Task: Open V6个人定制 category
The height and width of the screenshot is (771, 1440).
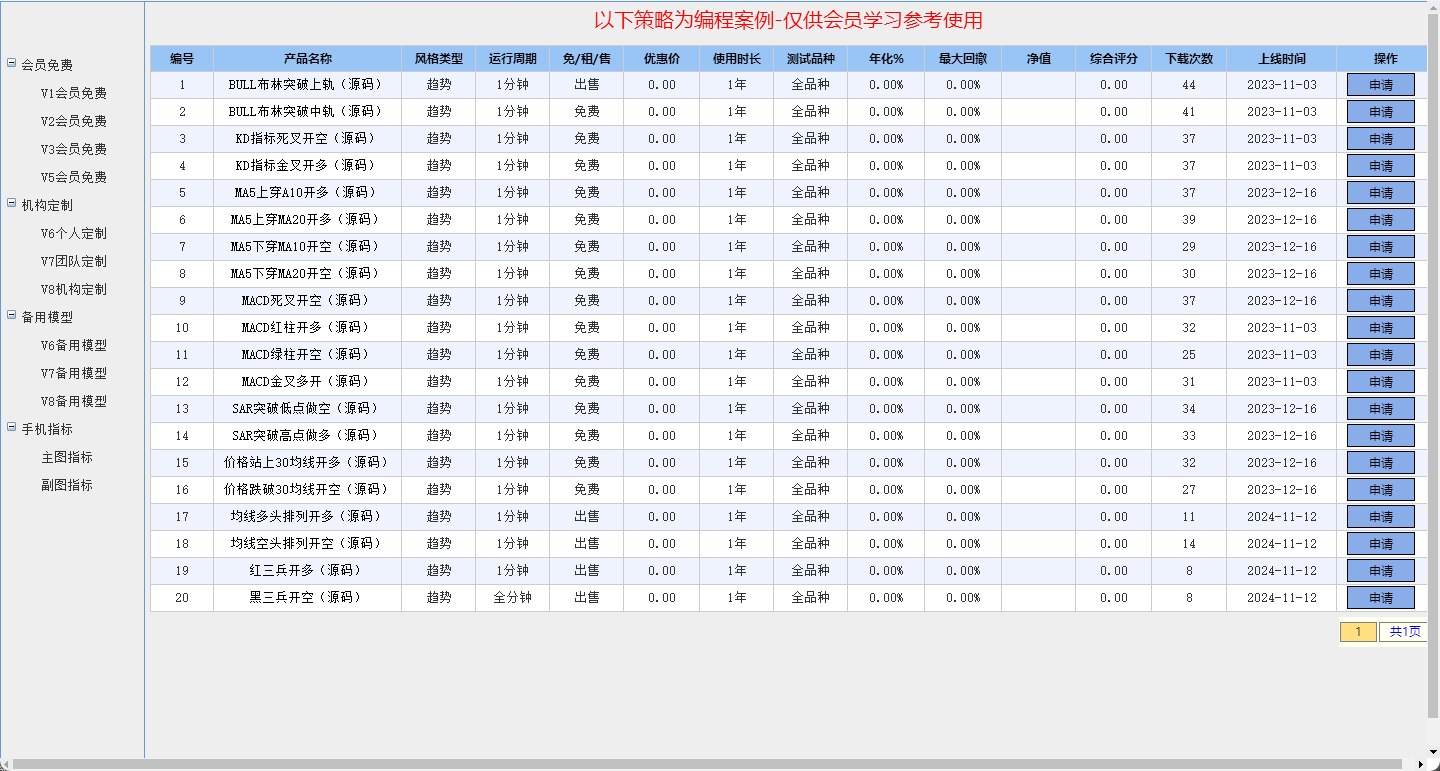Action: [74, 233]
